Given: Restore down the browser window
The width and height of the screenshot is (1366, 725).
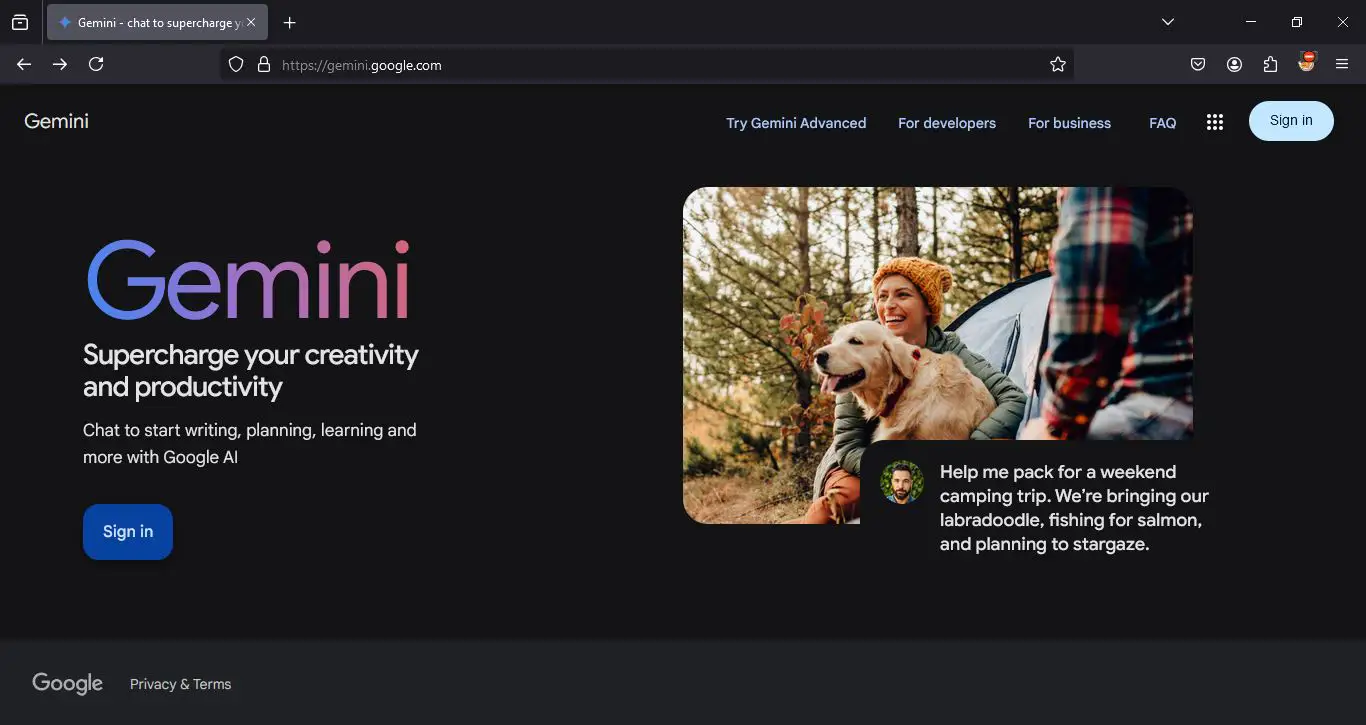Looking at the screenshot, I should pyautogui.click(x=1297, y=22).
